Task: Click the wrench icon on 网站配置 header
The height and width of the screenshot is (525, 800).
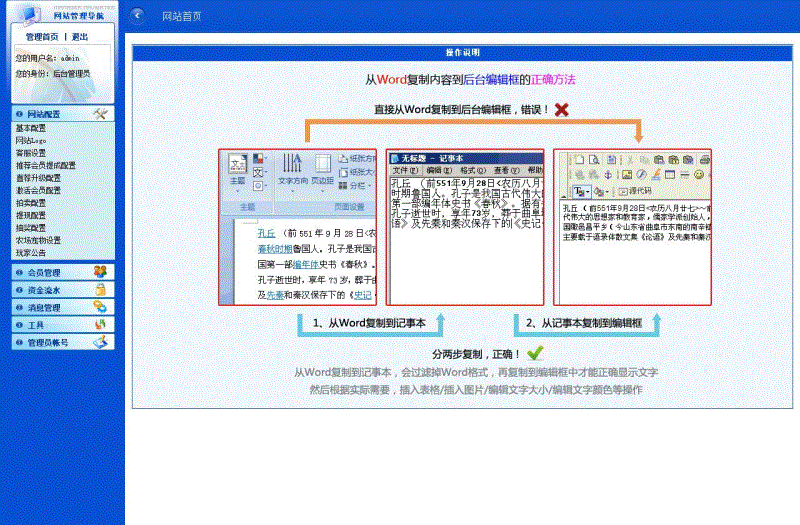Action: click(x=100, y=115)
